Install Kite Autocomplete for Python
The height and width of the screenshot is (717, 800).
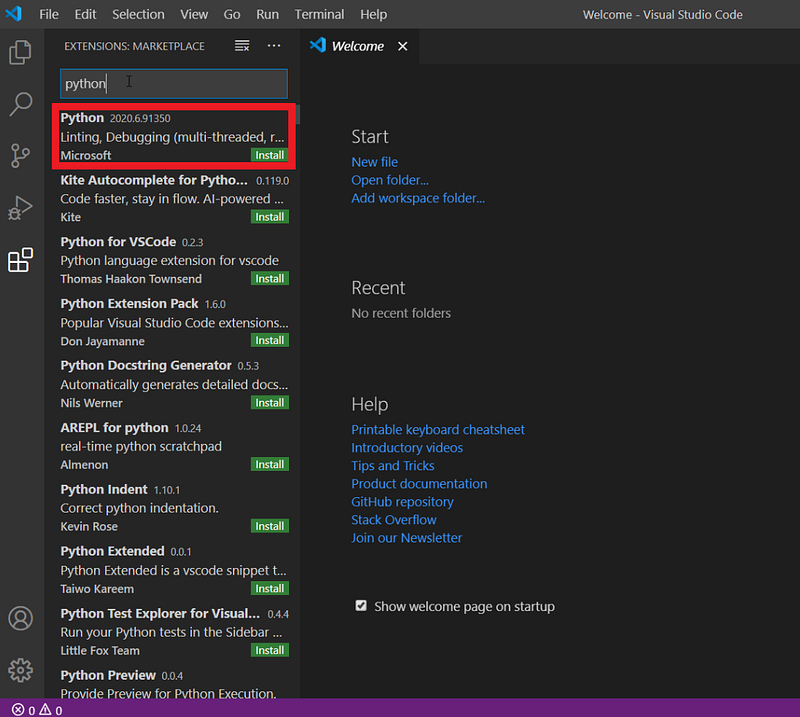click(x=269, y=217)
